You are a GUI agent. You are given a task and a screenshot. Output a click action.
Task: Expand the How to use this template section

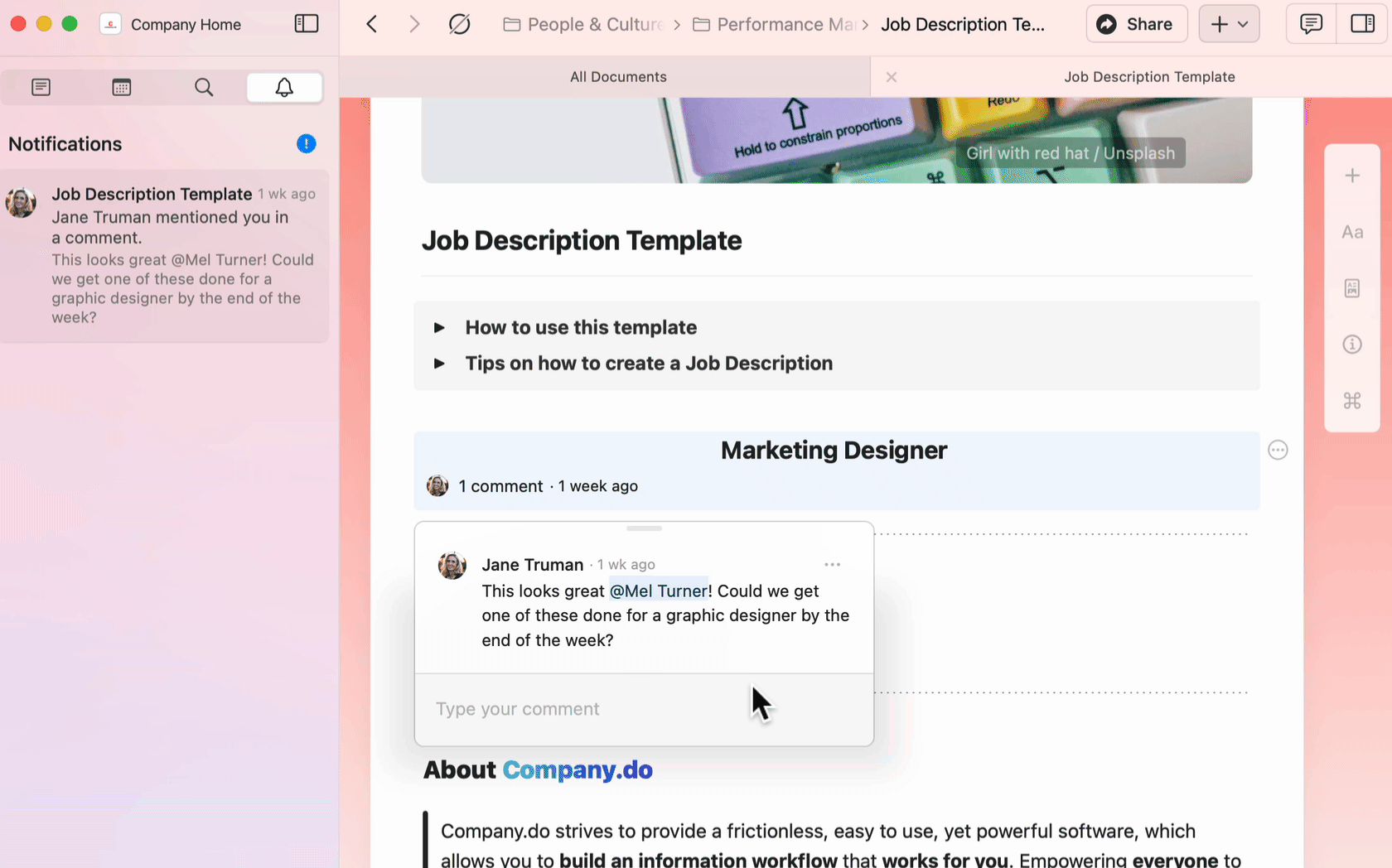[x=440, y=327]
